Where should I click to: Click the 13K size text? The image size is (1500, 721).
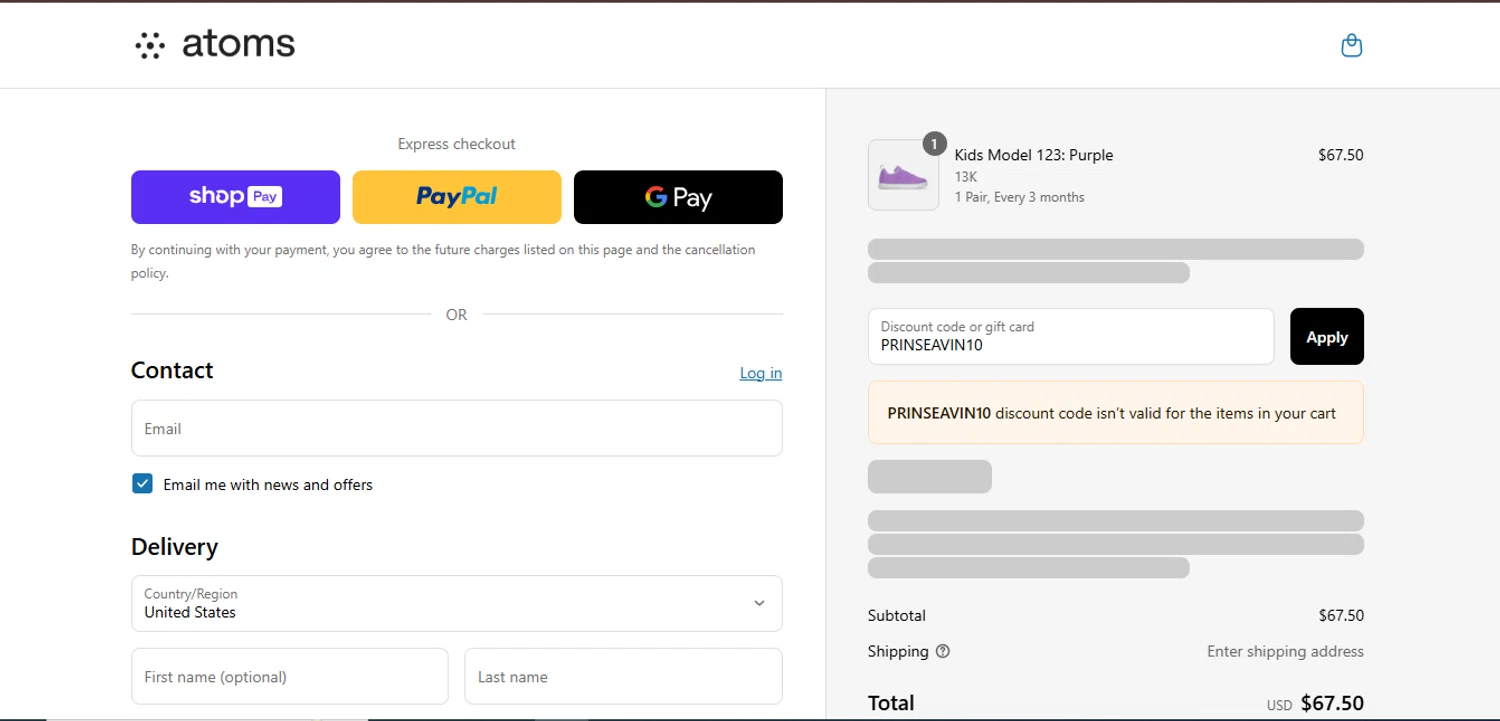(966, 177)
